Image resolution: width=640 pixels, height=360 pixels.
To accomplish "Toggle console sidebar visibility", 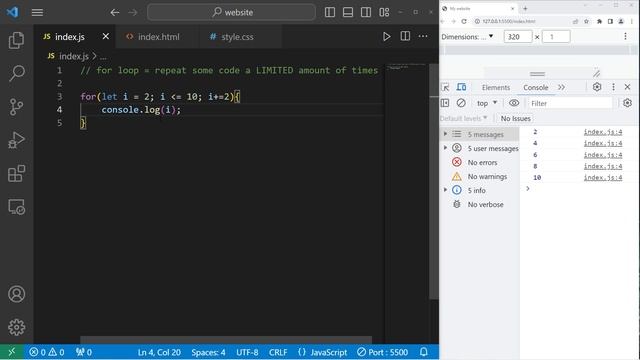I will tap(445, 103).
